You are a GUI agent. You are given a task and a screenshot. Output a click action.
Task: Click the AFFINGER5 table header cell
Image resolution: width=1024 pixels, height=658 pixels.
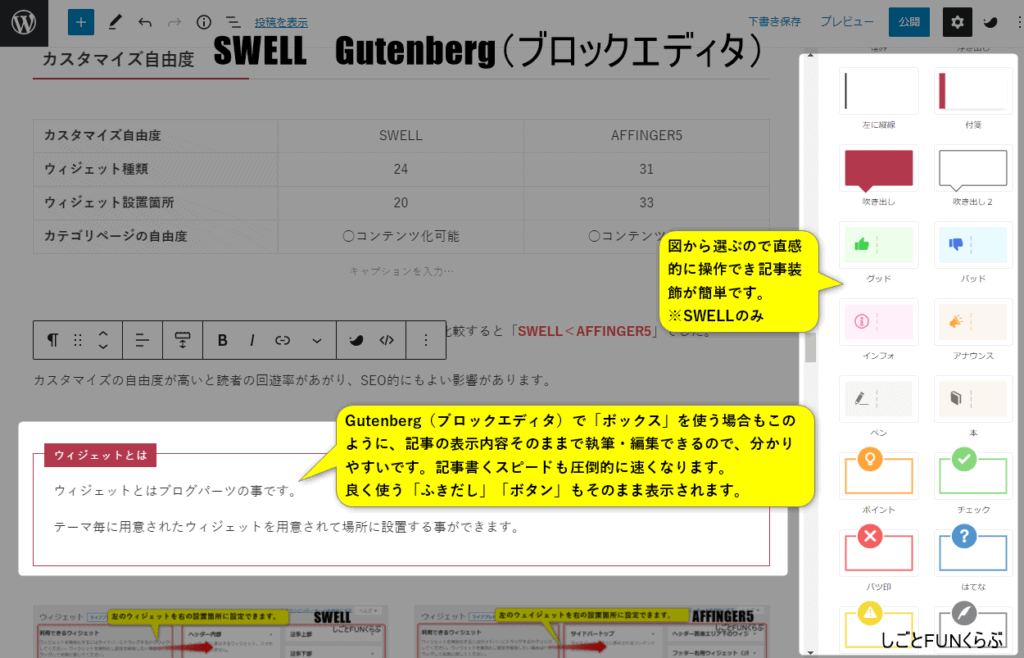click(x=647, y=135)
